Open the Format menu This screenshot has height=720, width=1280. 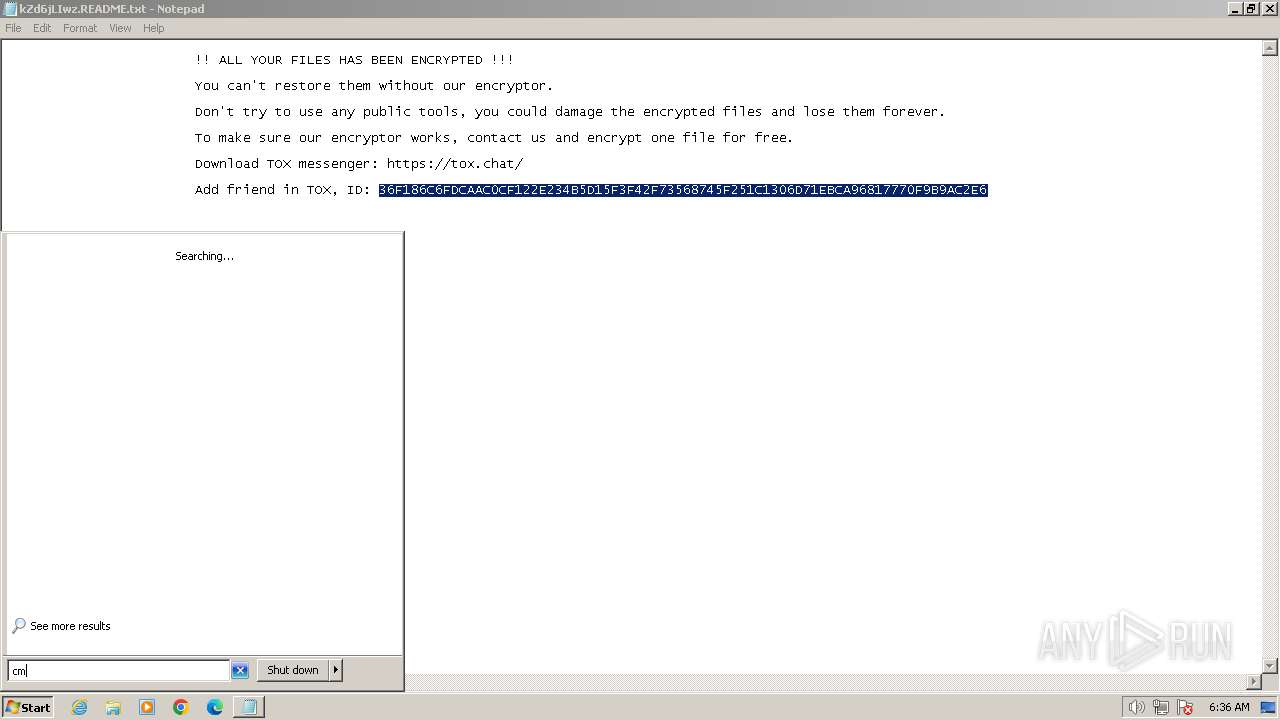pyautogui.click(x=80, y=28)
